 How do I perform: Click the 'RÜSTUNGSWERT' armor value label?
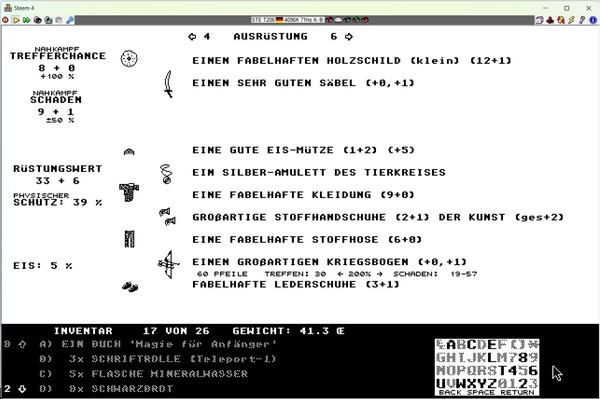click(x=58, y=169)
